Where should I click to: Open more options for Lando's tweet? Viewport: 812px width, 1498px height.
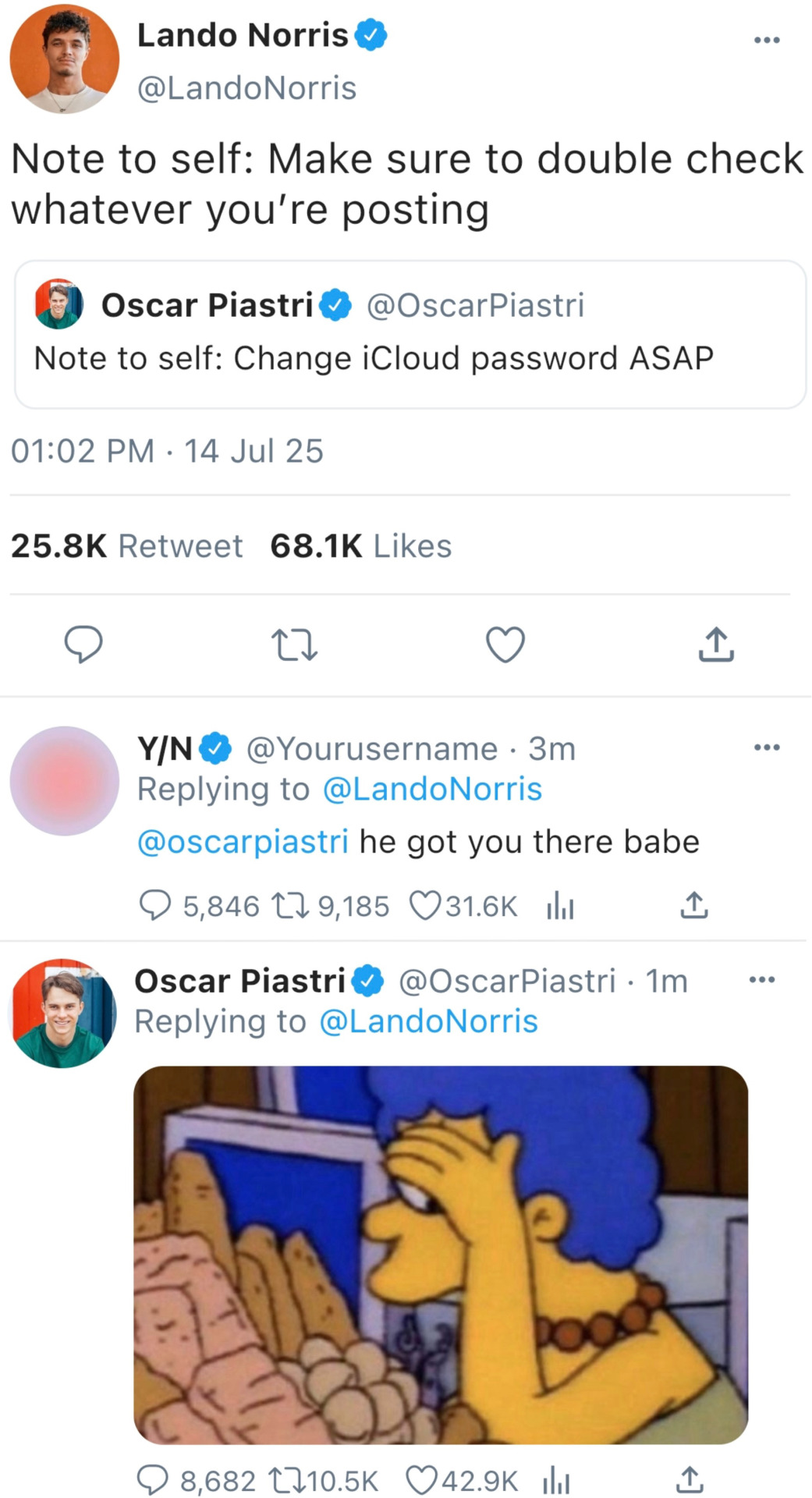pyautogui.click(x=767, y=40)
